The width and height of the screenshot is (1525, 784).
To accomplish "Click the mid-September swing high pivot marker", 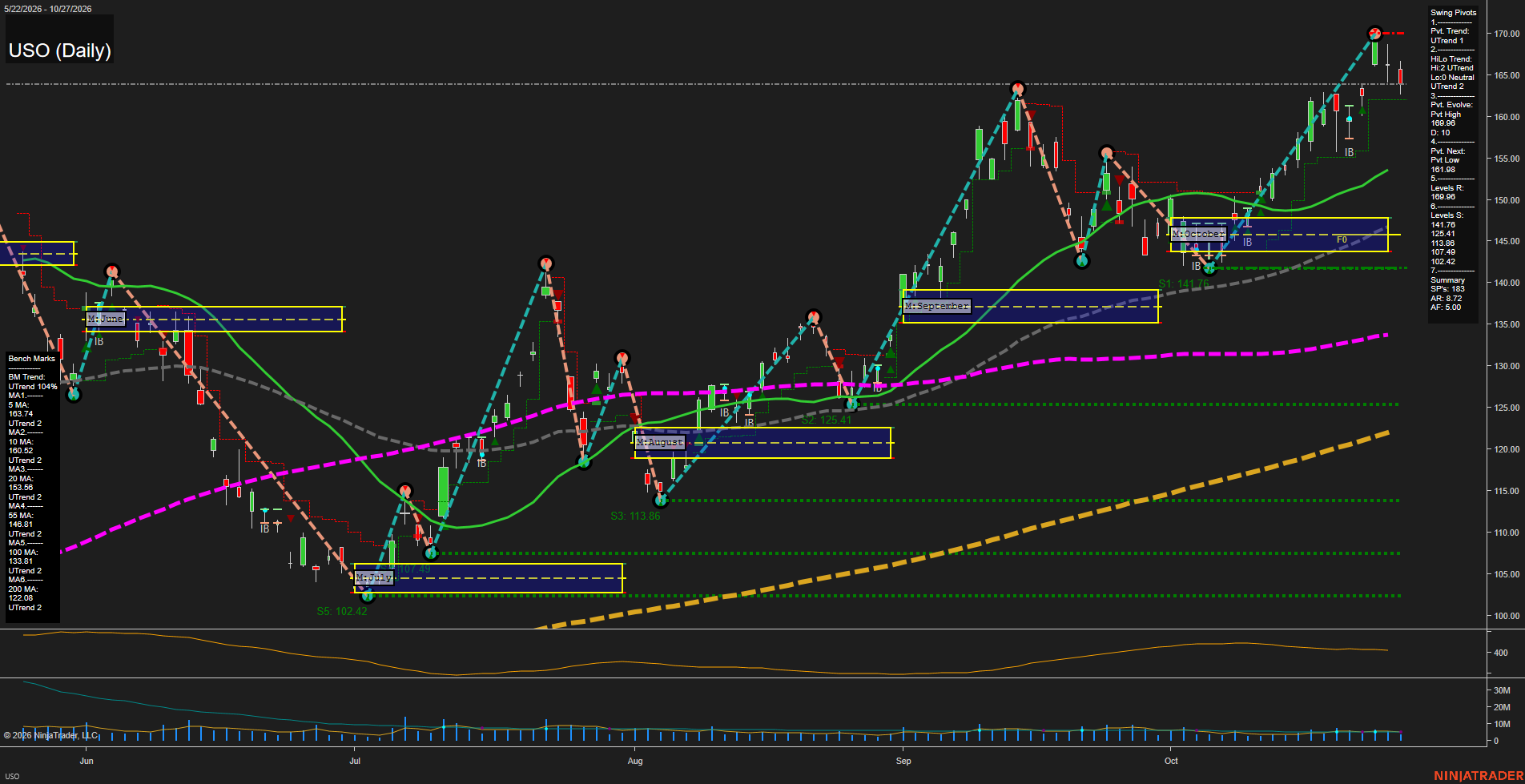I will point(1017,88).
